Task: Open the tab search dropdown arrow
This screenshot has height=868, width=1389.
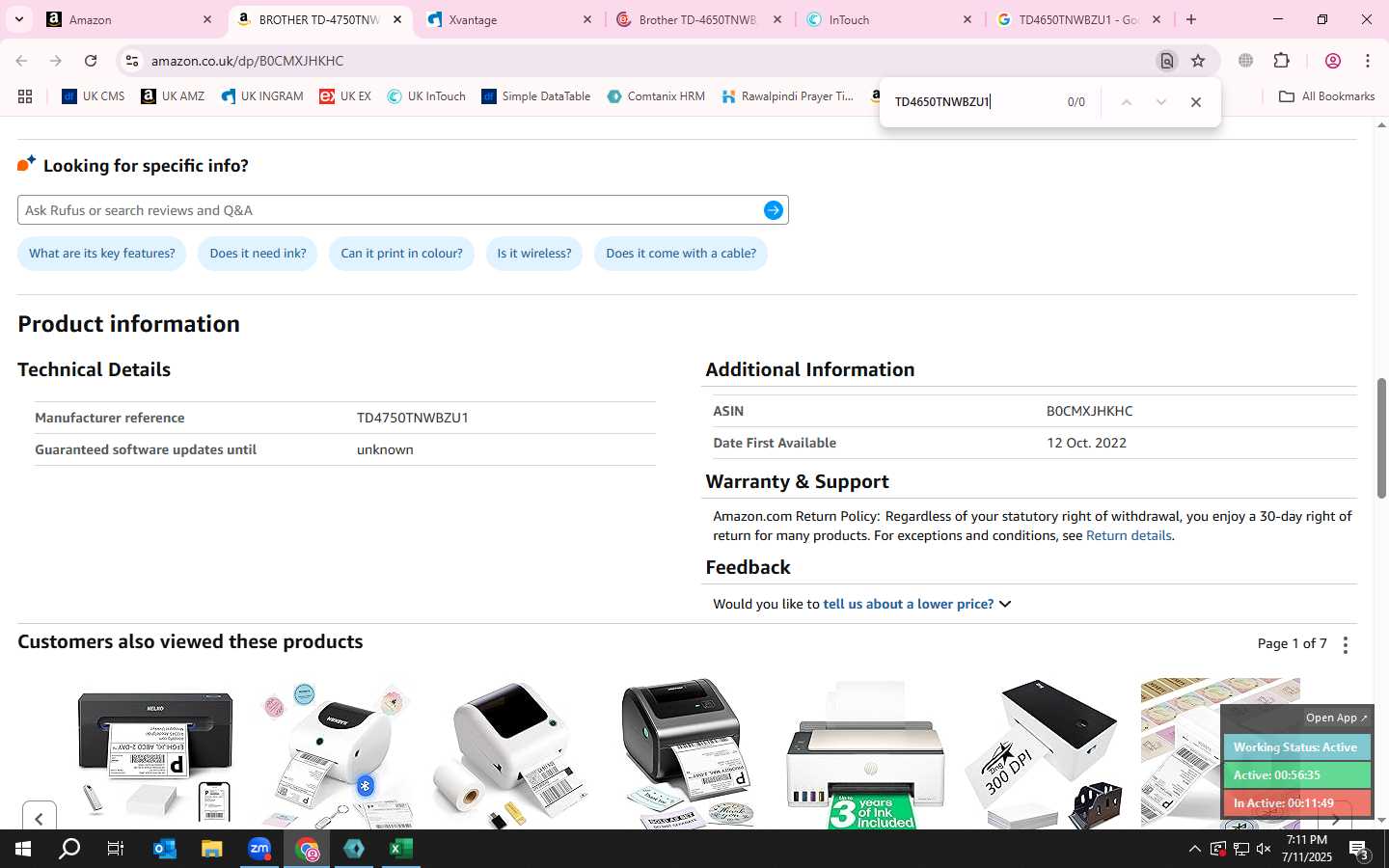Action: pos(18,19)
